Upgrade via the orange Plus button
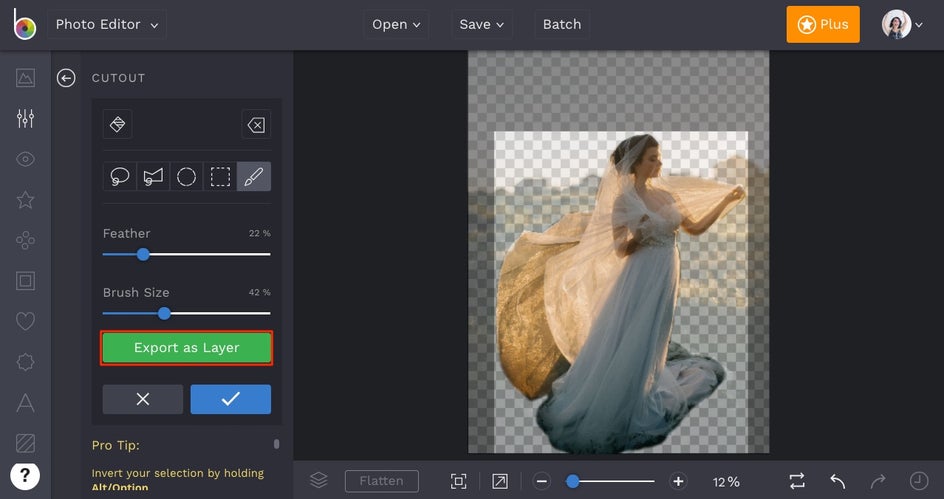Viewport: 944px width, 499px height. tap(822, 25)
